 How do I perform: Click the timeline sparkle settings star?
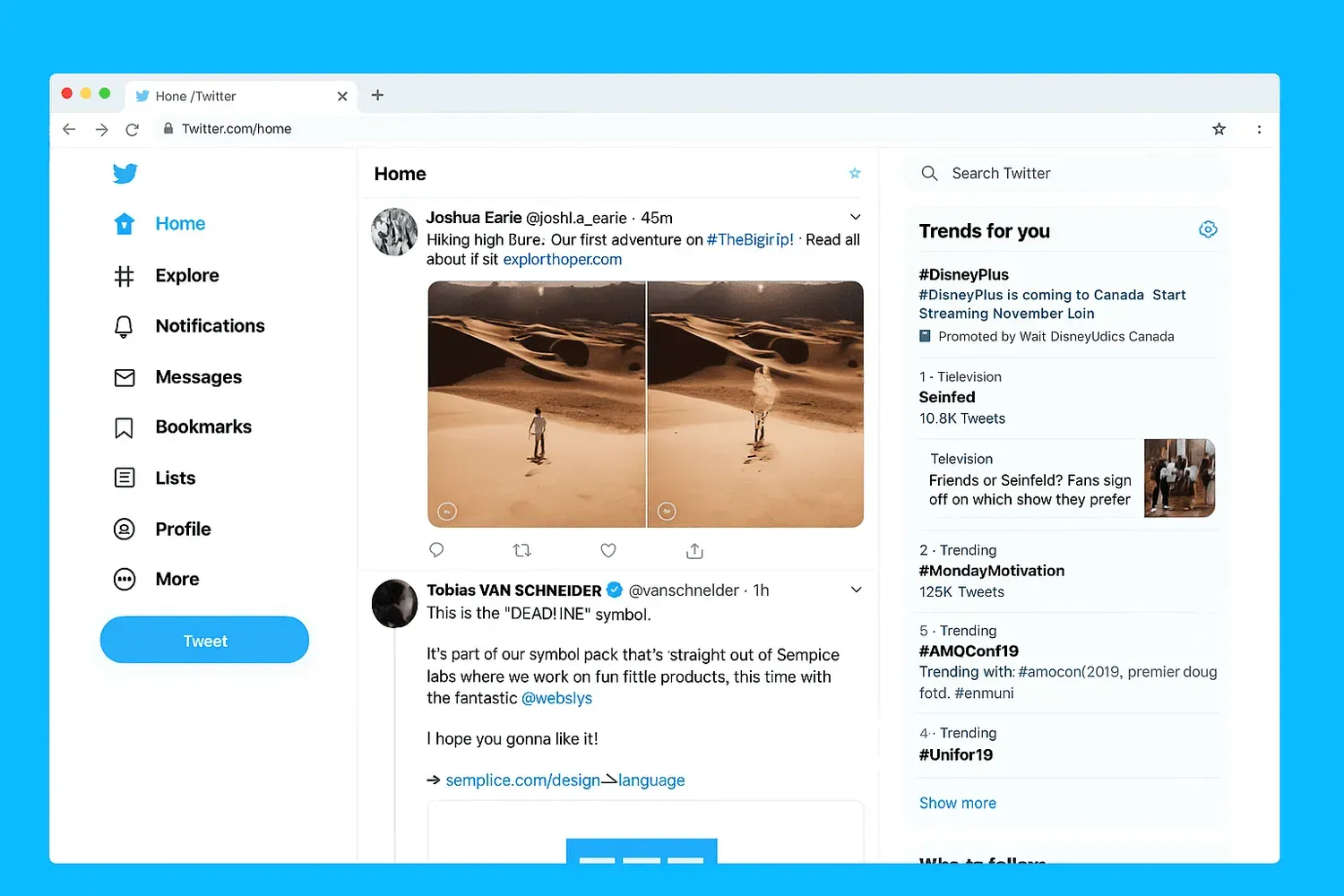coord(854,173)
